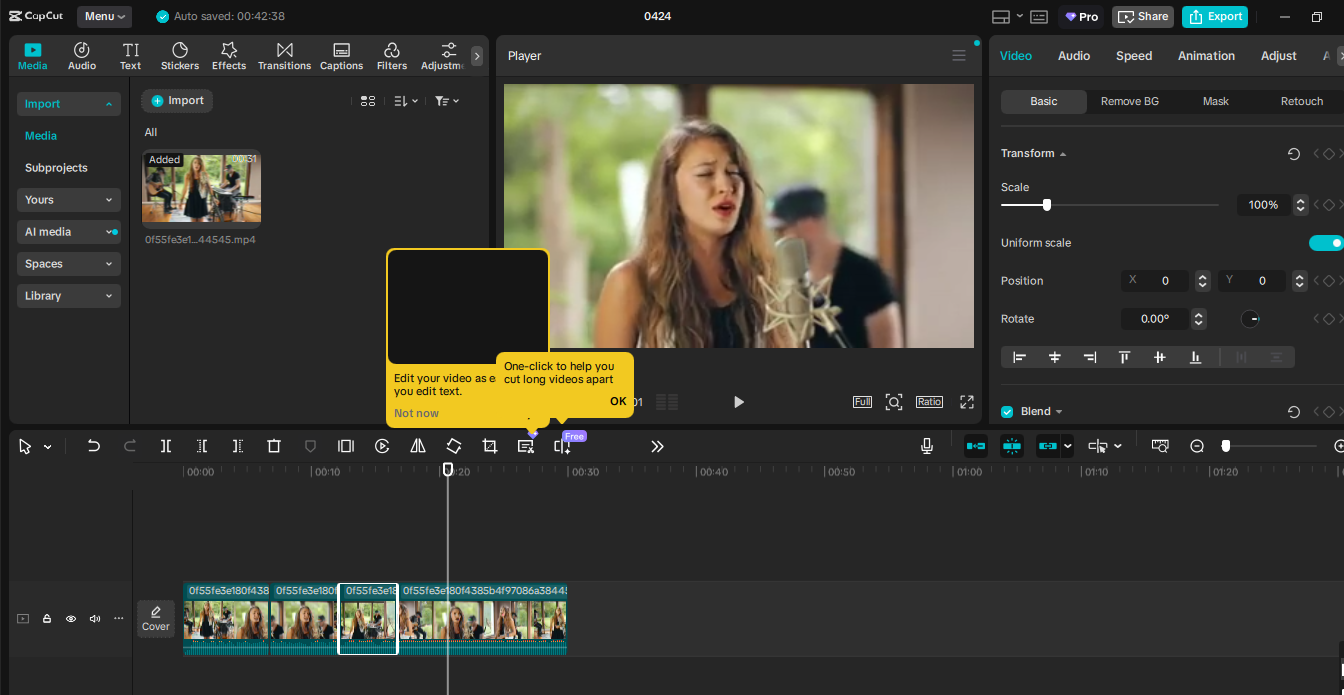Select the Mask sub-tab

click(x=1216, y=101)
